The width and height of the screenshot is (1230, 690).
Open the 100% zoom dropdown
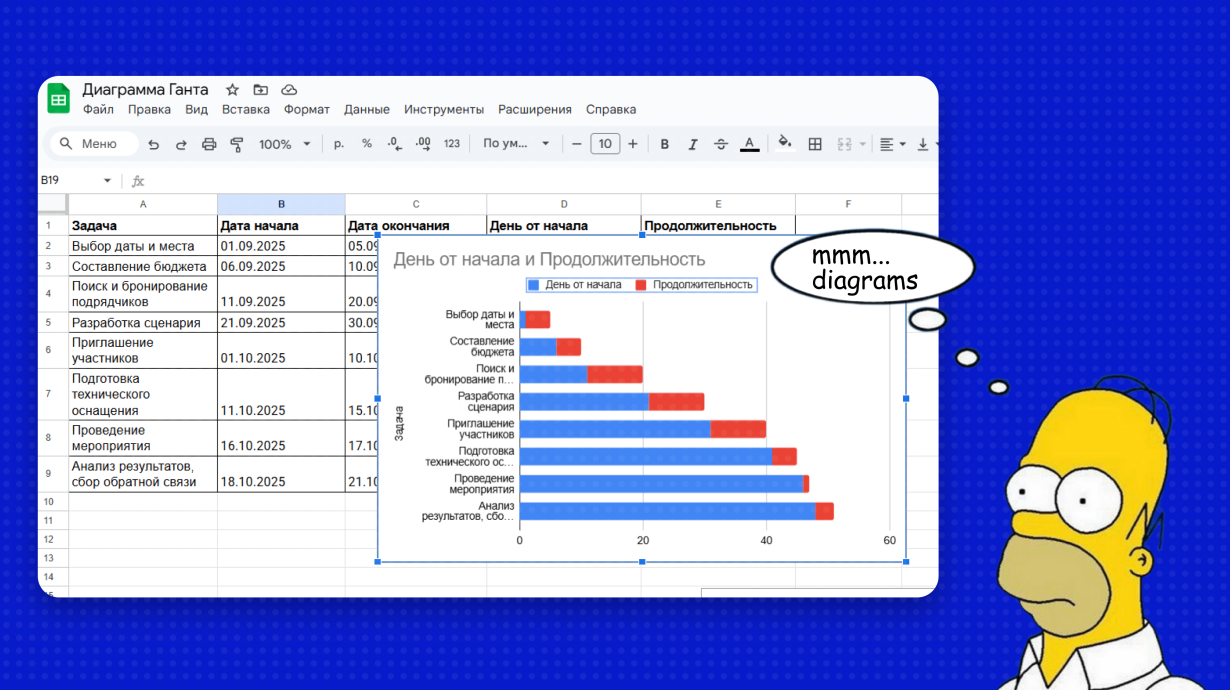click(x=285, y=144)
